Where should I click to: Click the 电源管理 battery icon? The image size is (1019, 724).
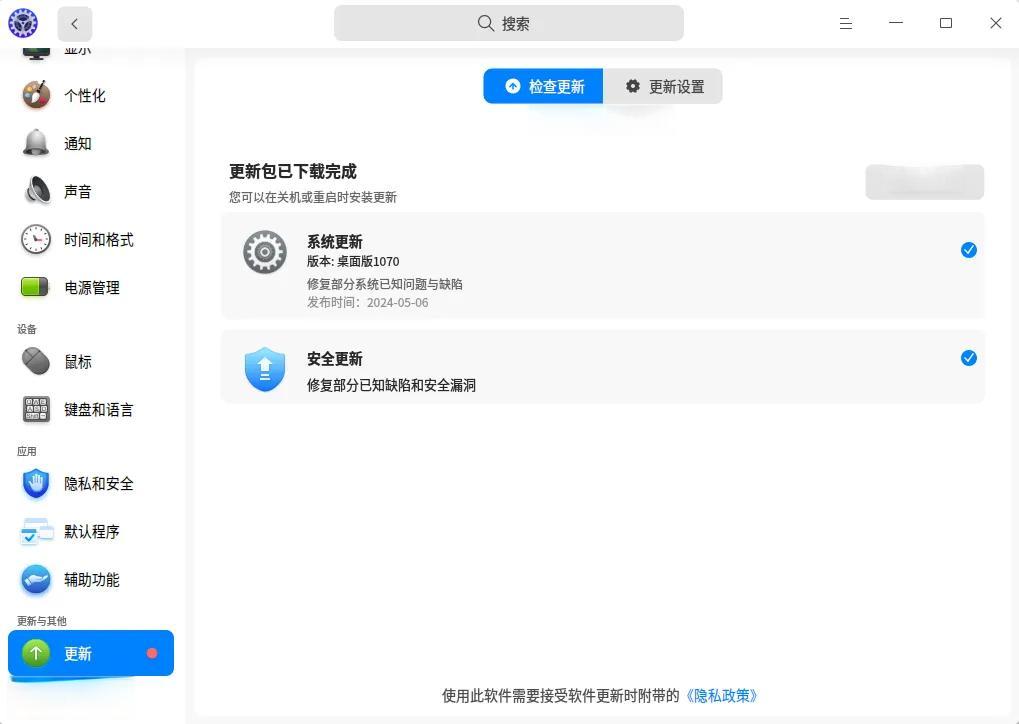pos(36,287)
